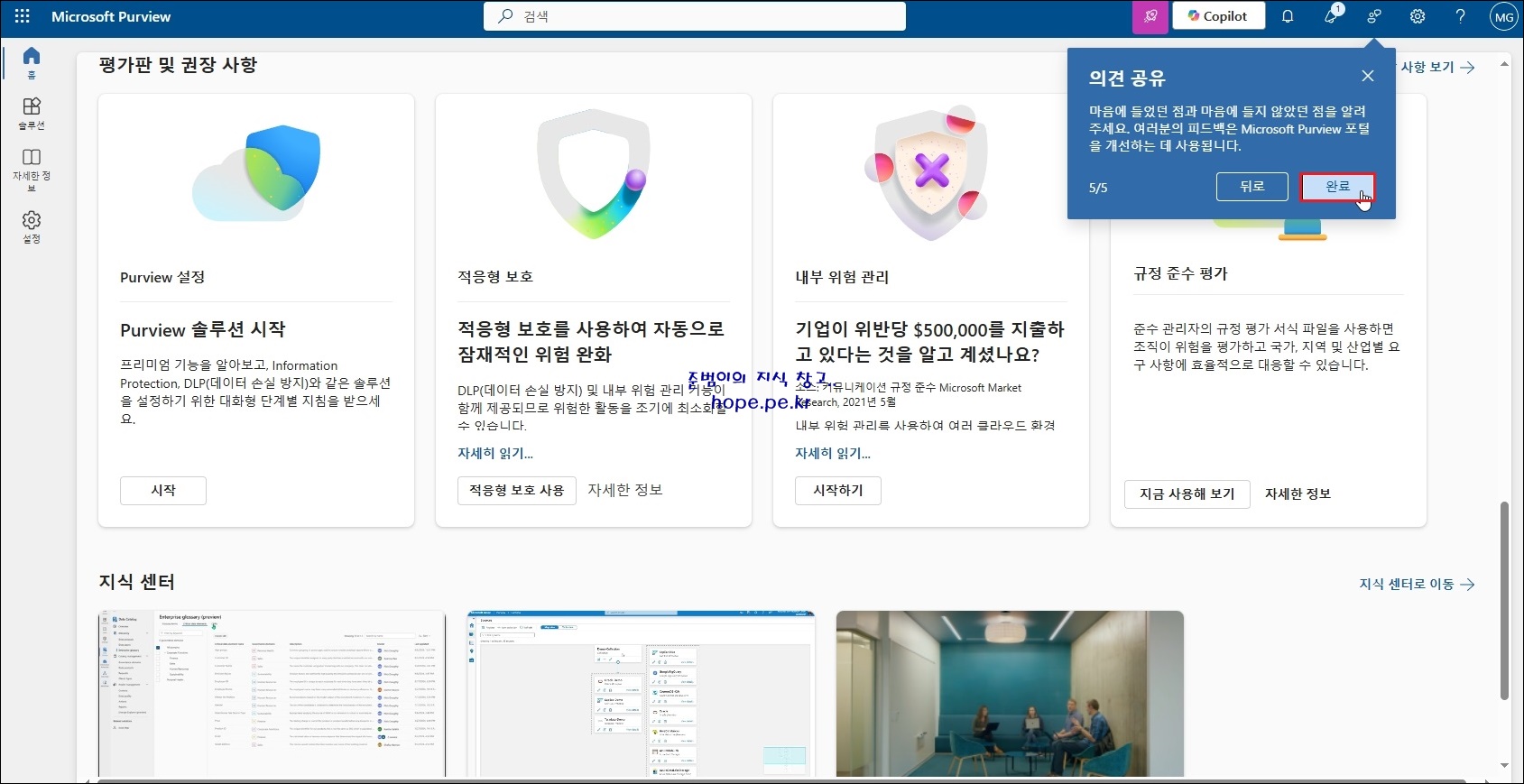Open the What's New icon with badge
The image size is (1524, 784).
[1332, 15]
